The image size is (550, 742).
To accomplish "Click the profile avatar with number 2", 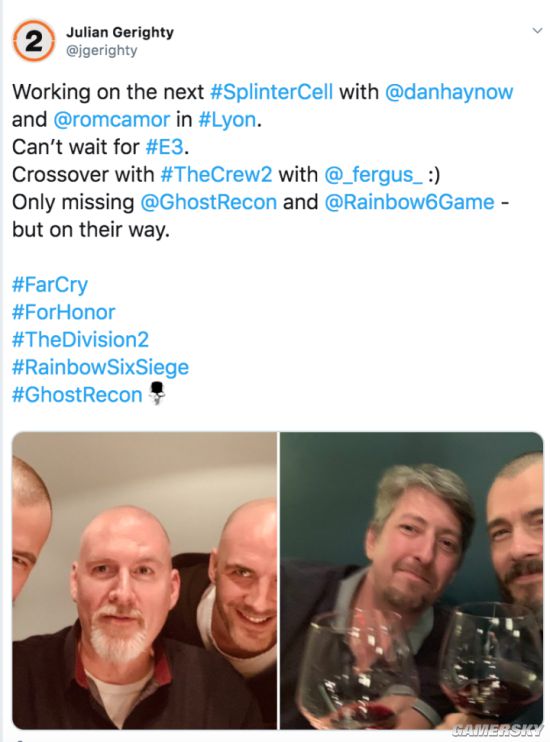I will pyautogui.click(x=33, y=41).
